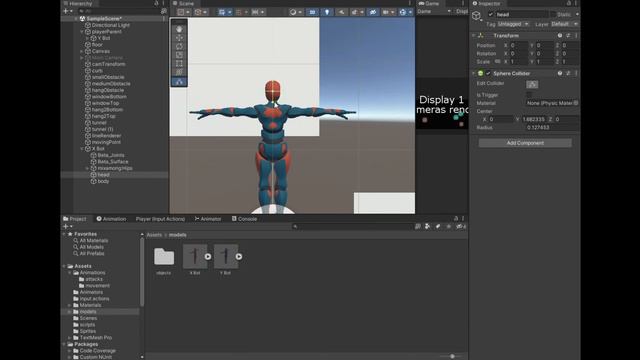
Task: Open Sphere Collider preset icon
Action: [568, 73]
